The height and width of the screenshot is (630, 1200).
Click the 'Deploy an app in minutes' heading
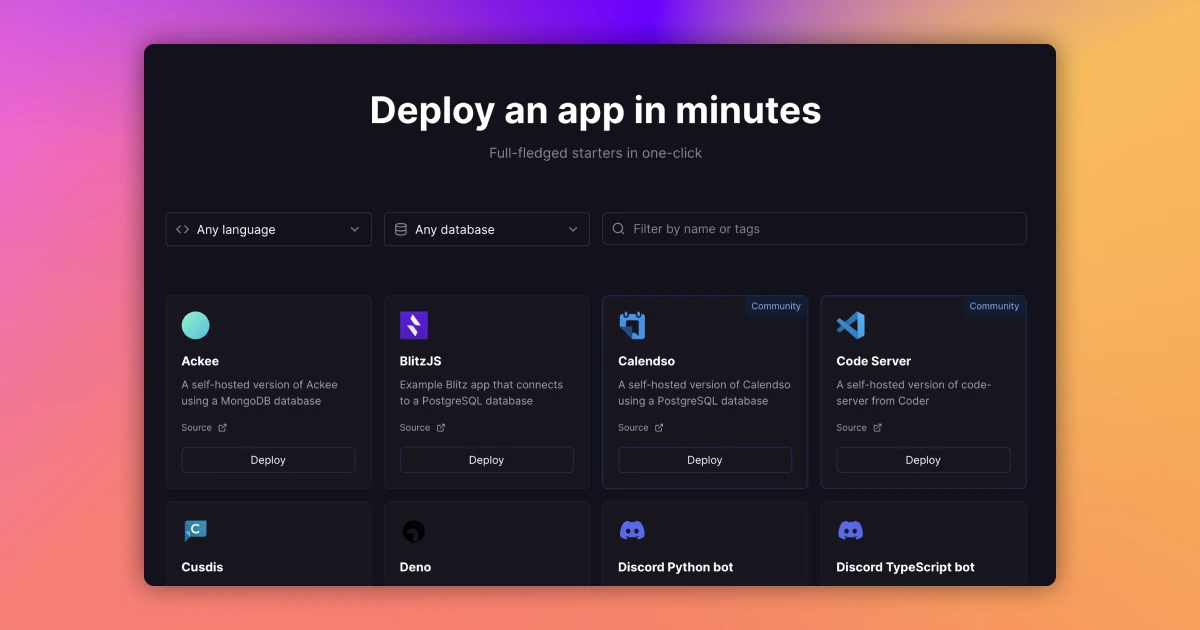[x=596, y=110]
